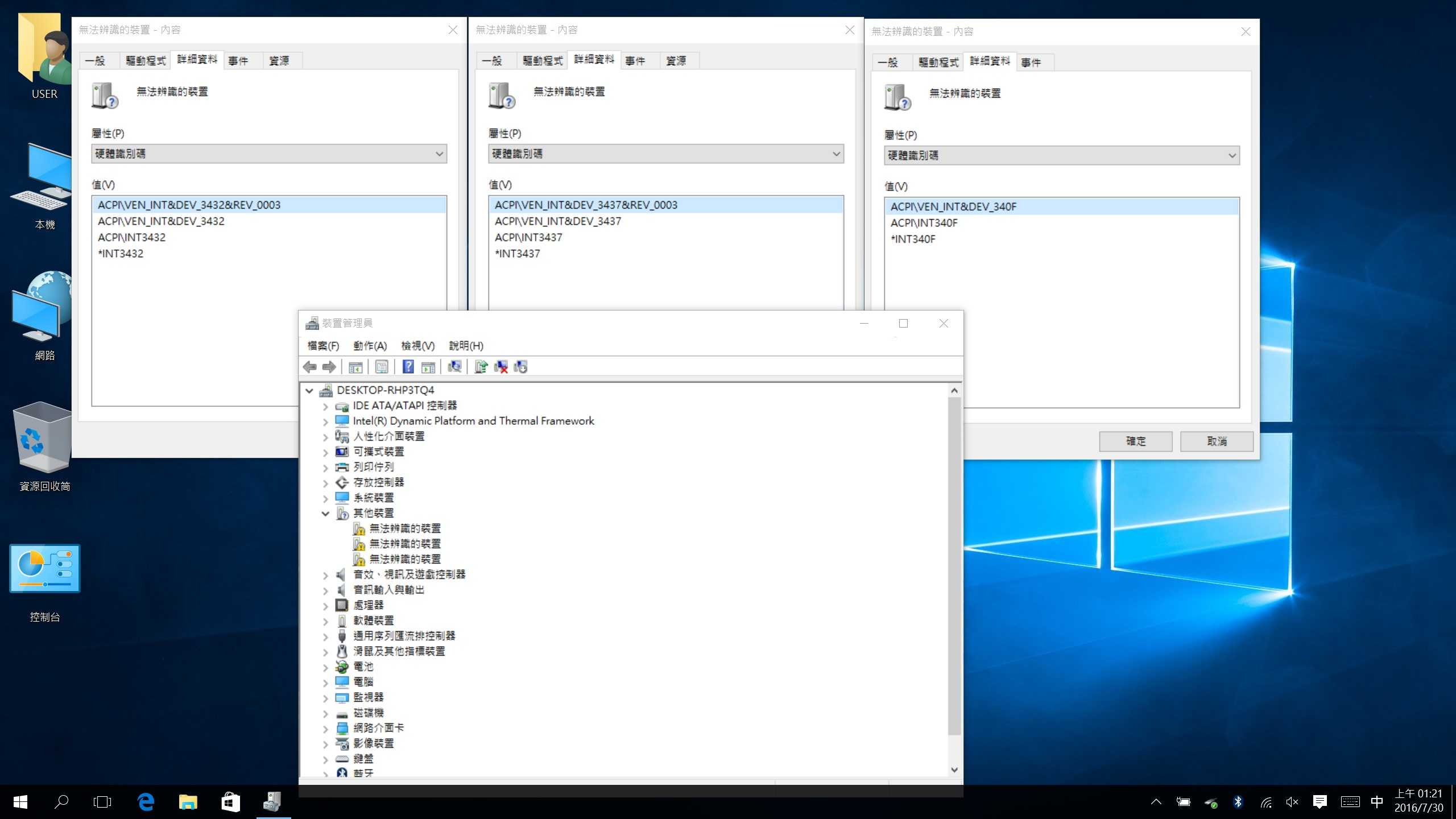Open the 動作(A) menu

click(x=370, y=346)
